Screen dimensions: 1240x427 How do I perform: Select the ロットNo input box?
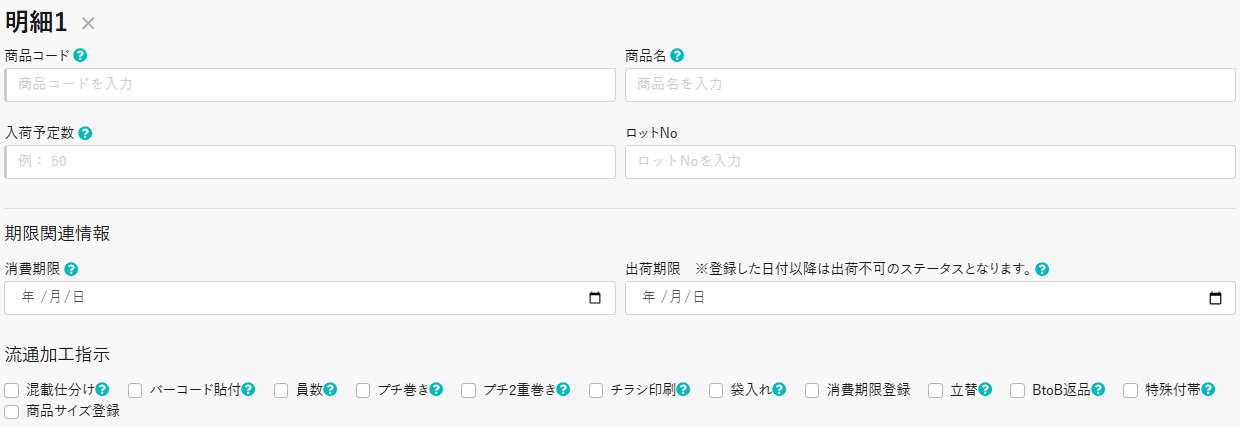pos(930,162)
